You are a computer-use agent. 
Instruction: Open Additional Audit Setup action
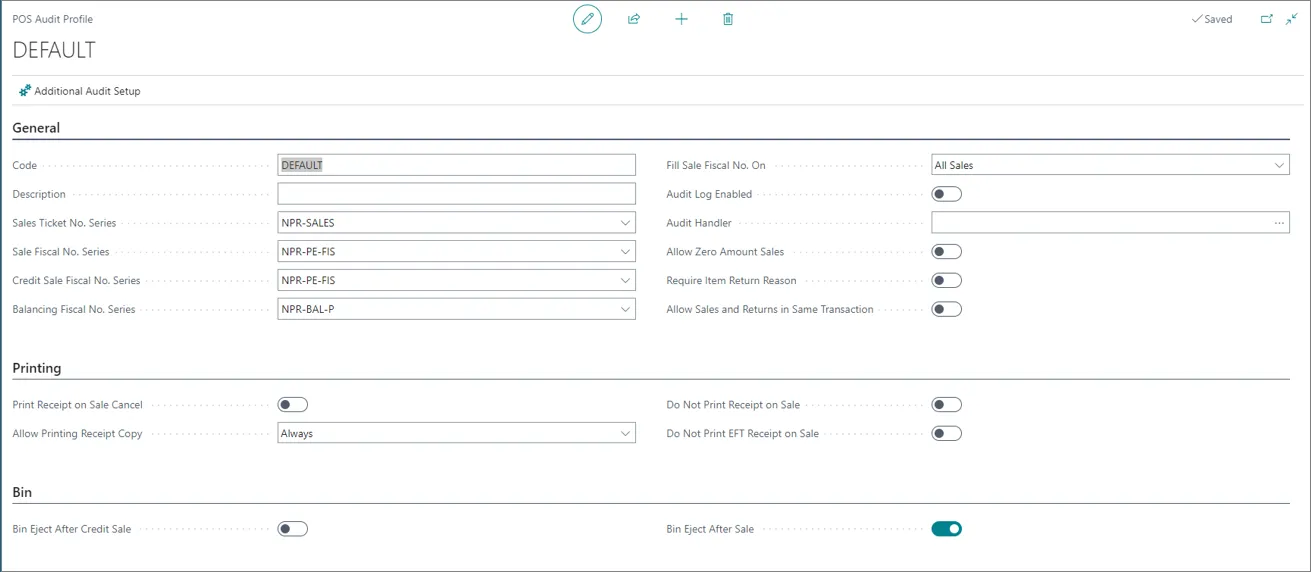coord(80,91)
